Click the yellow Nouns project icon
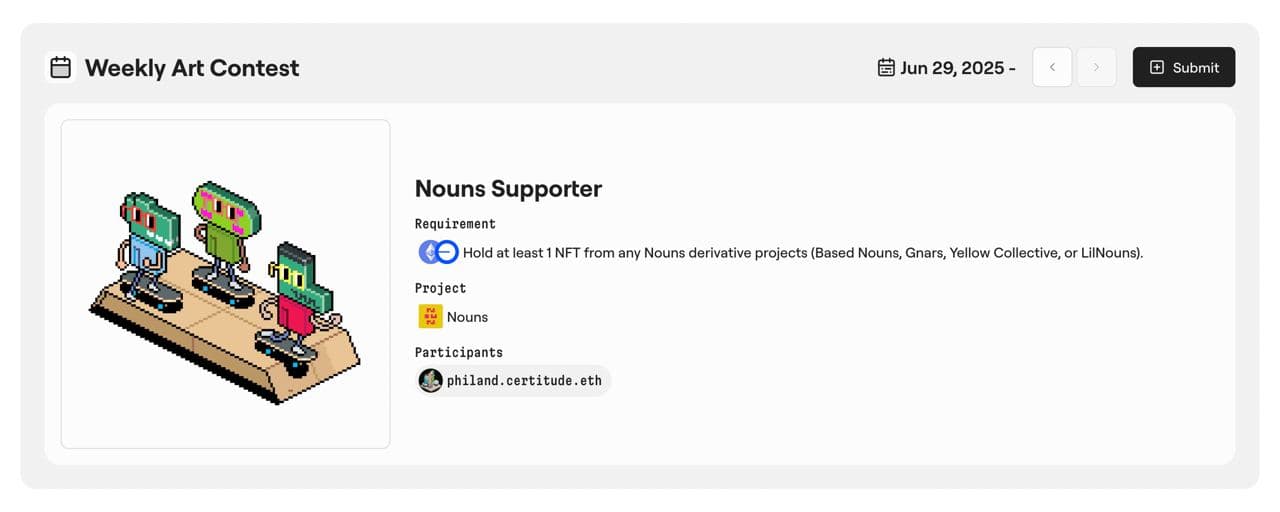This screenshot has height=512, width=1280. point(430,317)
